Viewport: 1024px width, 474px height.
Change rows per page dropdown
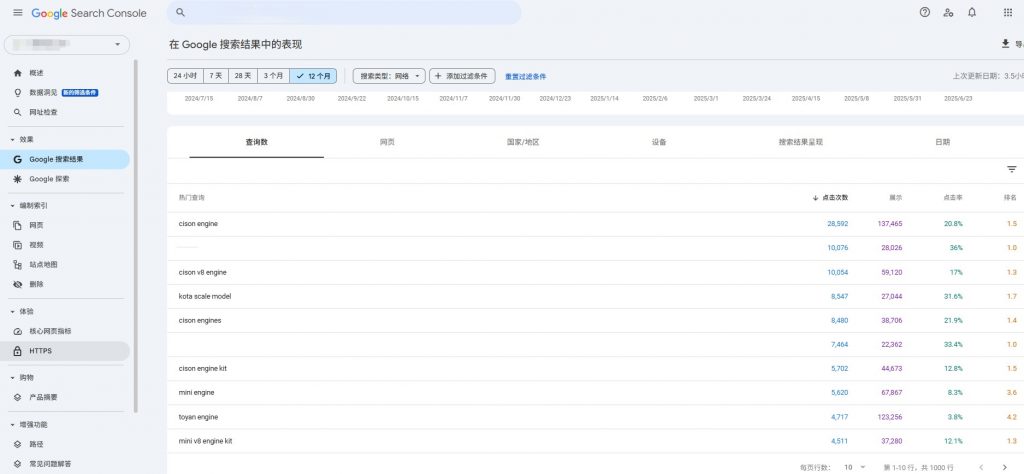(853, 467)
